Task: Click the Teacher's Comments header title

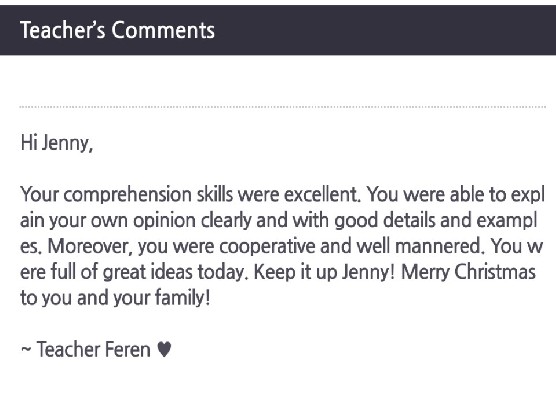Action: (x=117, y=30)
